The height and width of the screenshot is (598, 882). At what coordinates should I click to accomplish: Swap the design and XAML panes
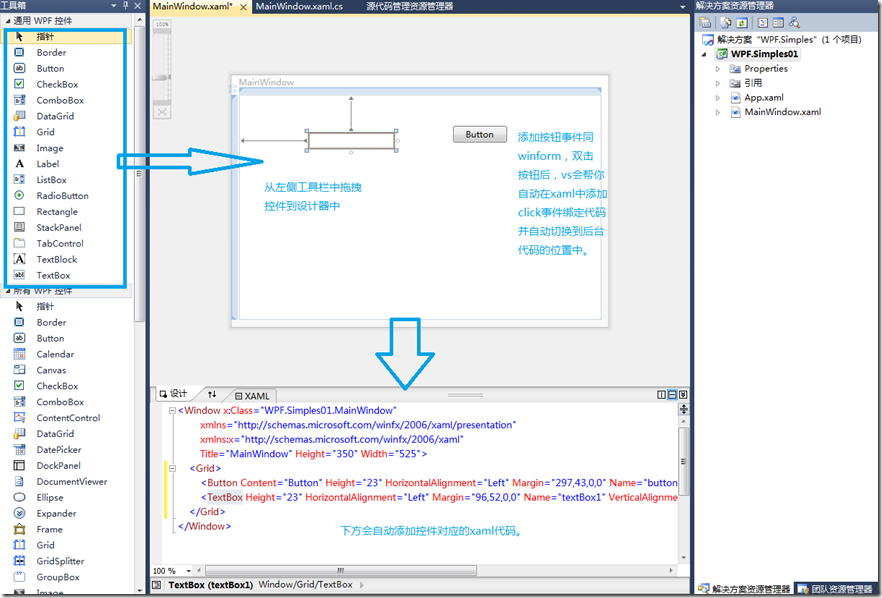[212, 394]
